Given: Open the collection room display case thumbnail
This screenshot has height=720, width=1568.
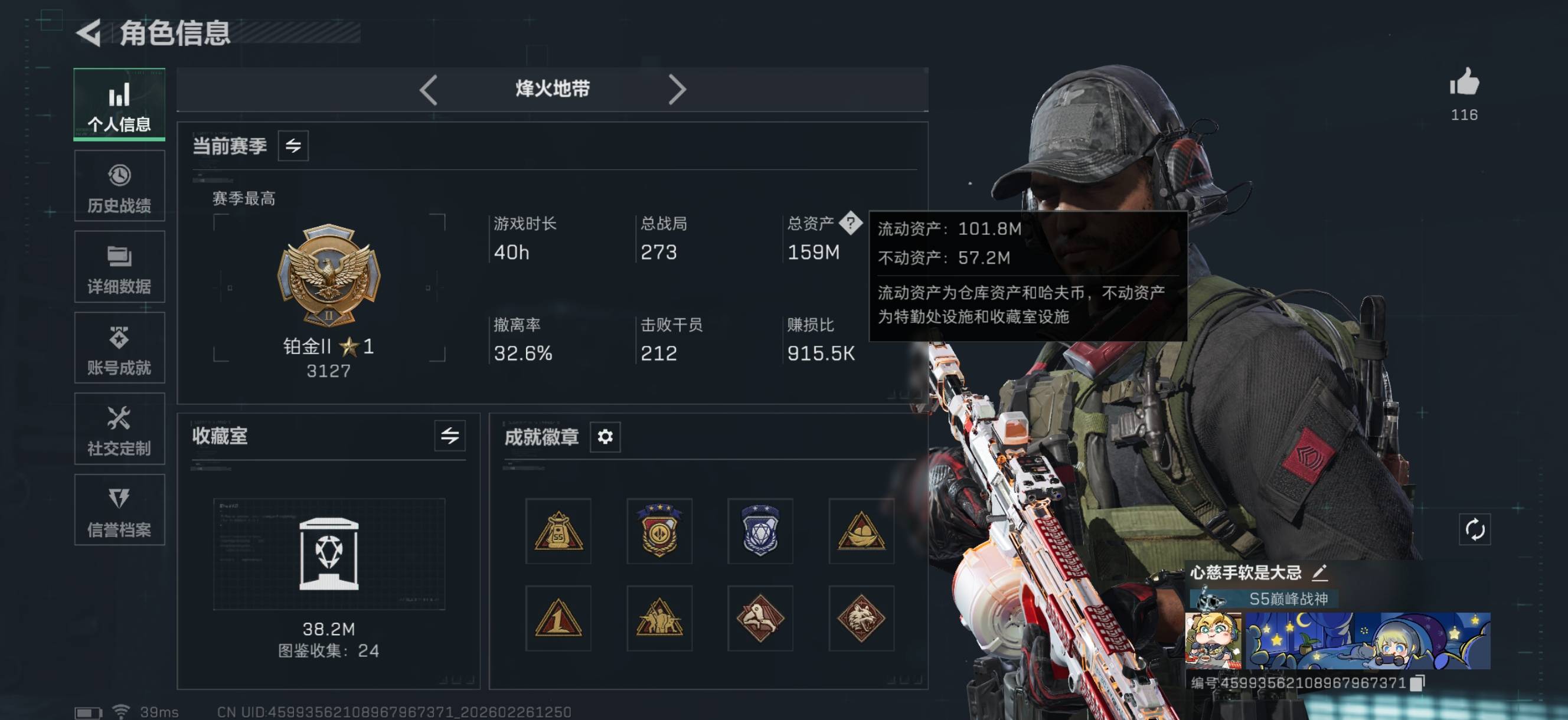Looking at the screenshot, I should tap(329, 554).
